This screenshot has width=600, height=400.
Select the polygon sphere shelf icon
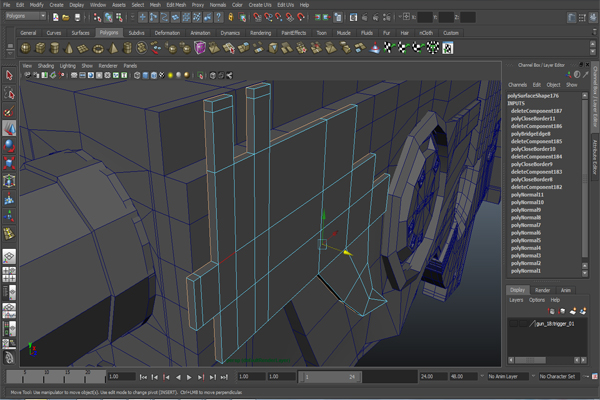pyautogui.click(x=26, y=48)
